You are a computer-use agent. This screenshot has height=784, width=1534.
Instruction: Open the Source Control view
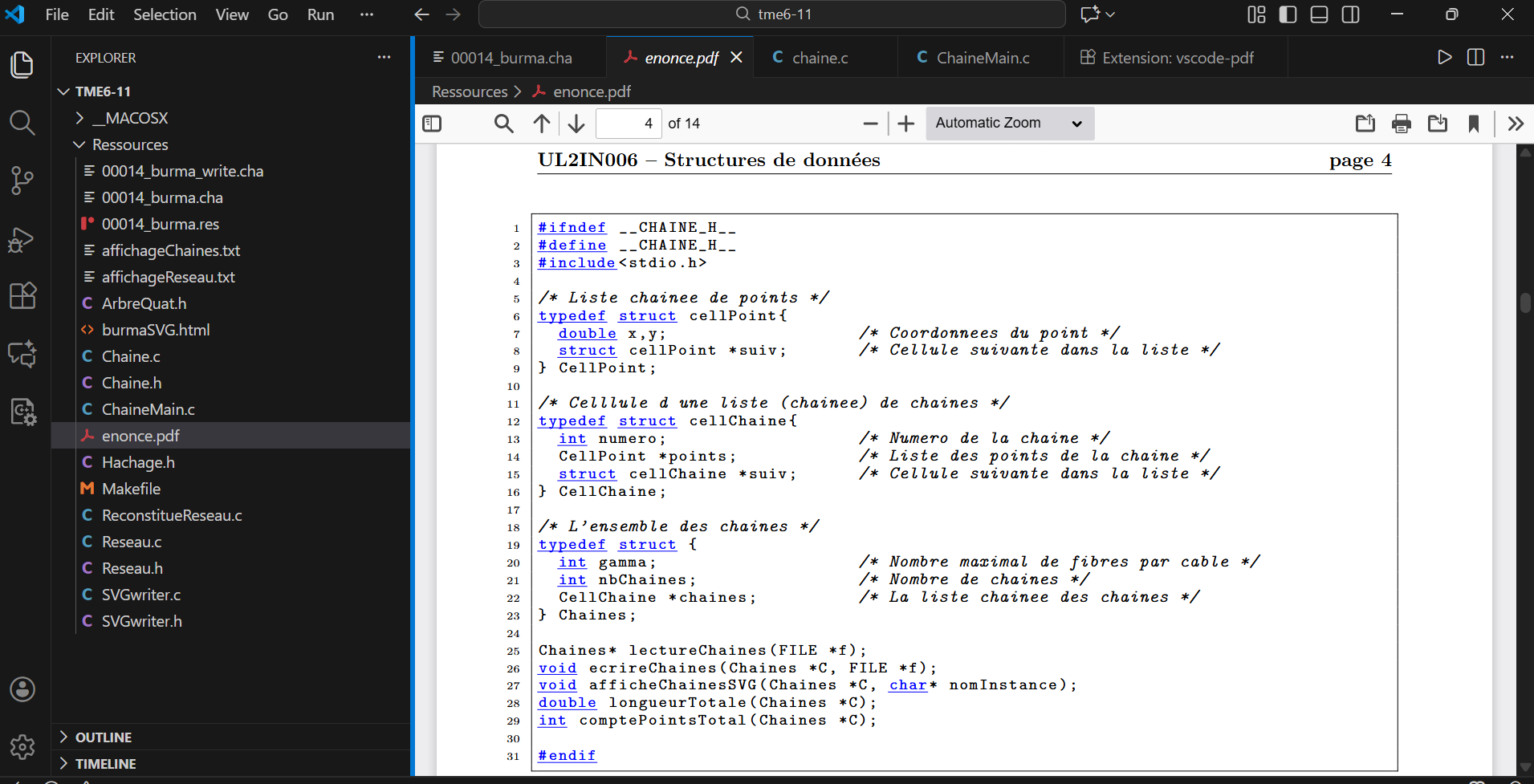[22, 180]
